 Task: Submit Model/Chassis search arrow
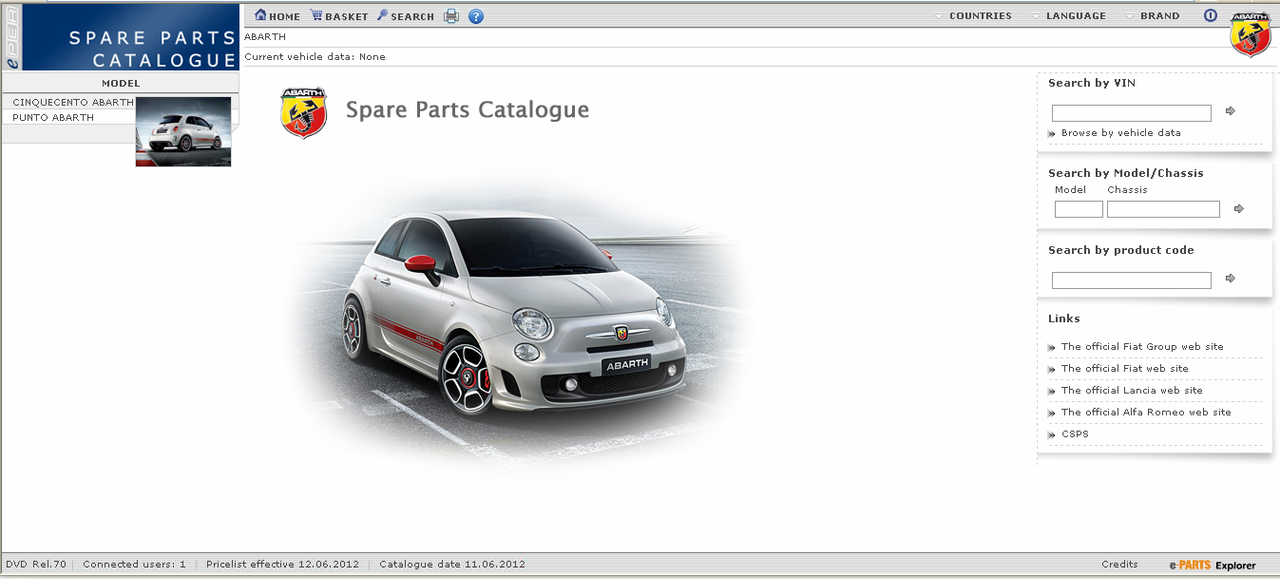1238,209
